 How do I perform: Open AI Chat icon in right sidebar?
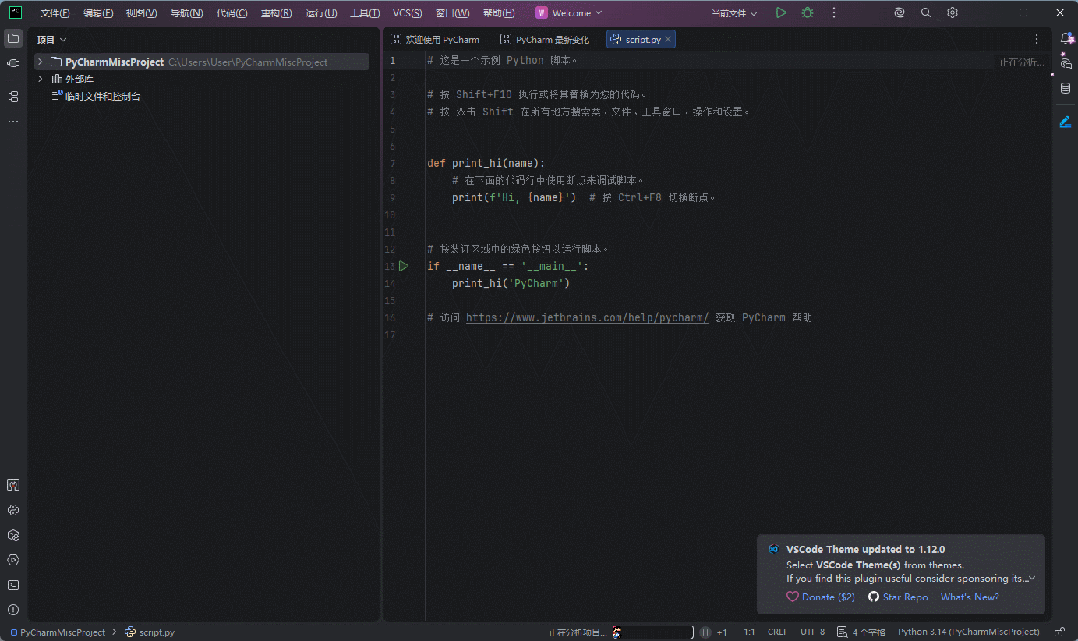click(1066, 63)
